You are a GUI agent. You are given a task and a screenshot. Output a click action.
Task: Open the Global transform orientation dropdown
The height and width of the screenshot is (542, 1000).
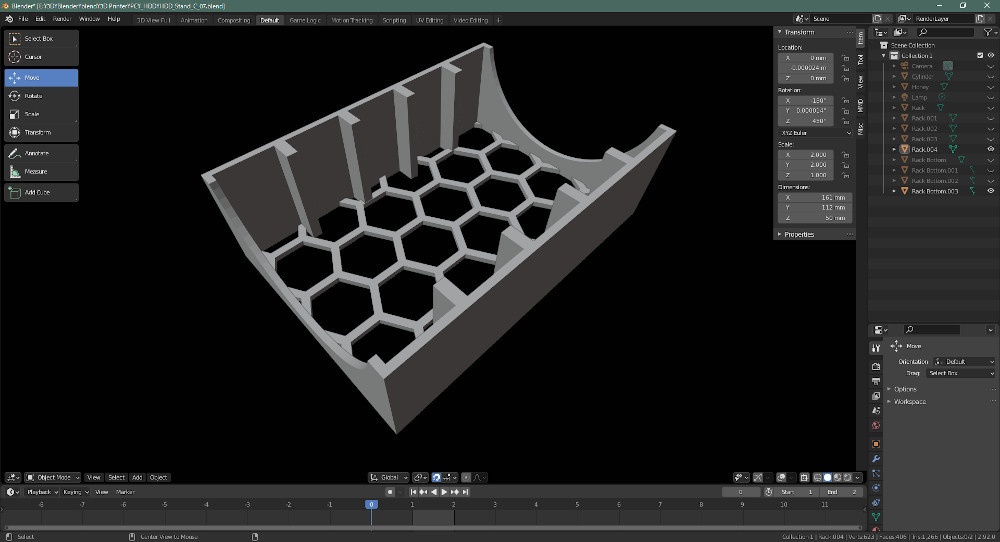(x=388, y=478)
